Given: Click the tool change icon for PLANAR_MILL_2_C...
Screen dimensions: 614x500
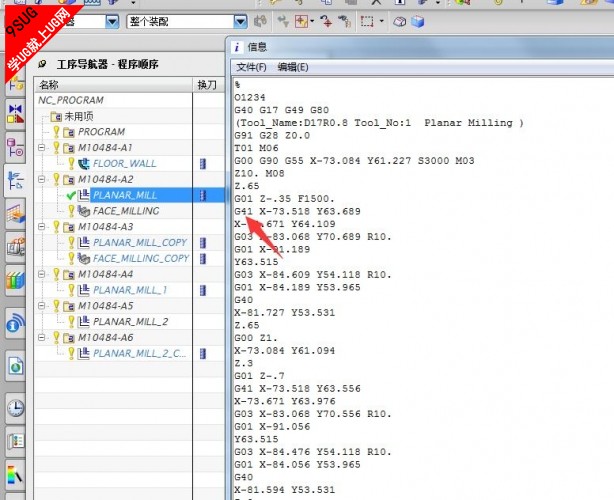Looking at the screenshot, I should [203, 354].
